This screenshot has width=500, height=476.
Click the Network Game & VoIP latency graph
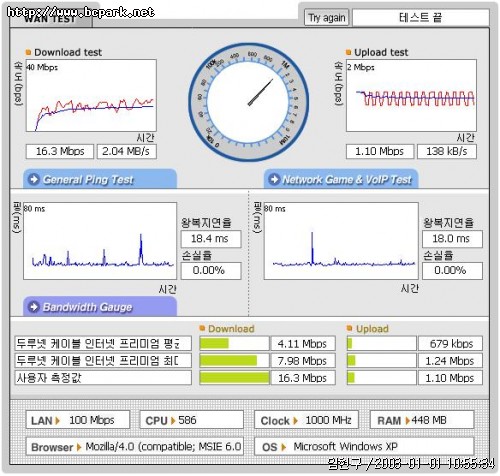coord(341,241)
